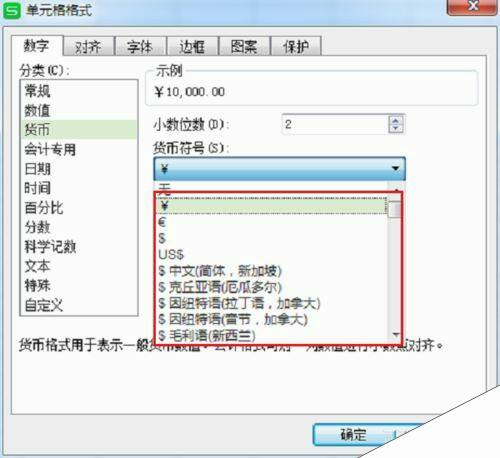Expand the currency symbol dropdown arrow
Screen dimensions: 500x458
pos(395,168)
